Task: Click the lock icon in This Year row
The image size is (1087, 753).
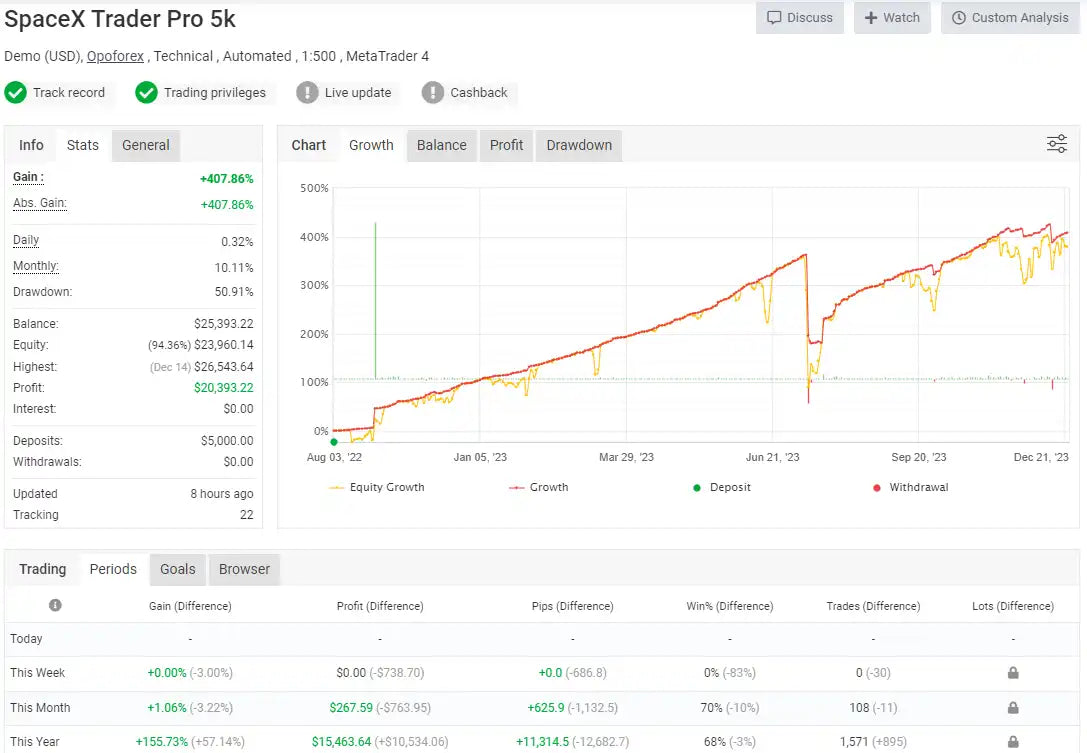Action: click(1012, 742)
